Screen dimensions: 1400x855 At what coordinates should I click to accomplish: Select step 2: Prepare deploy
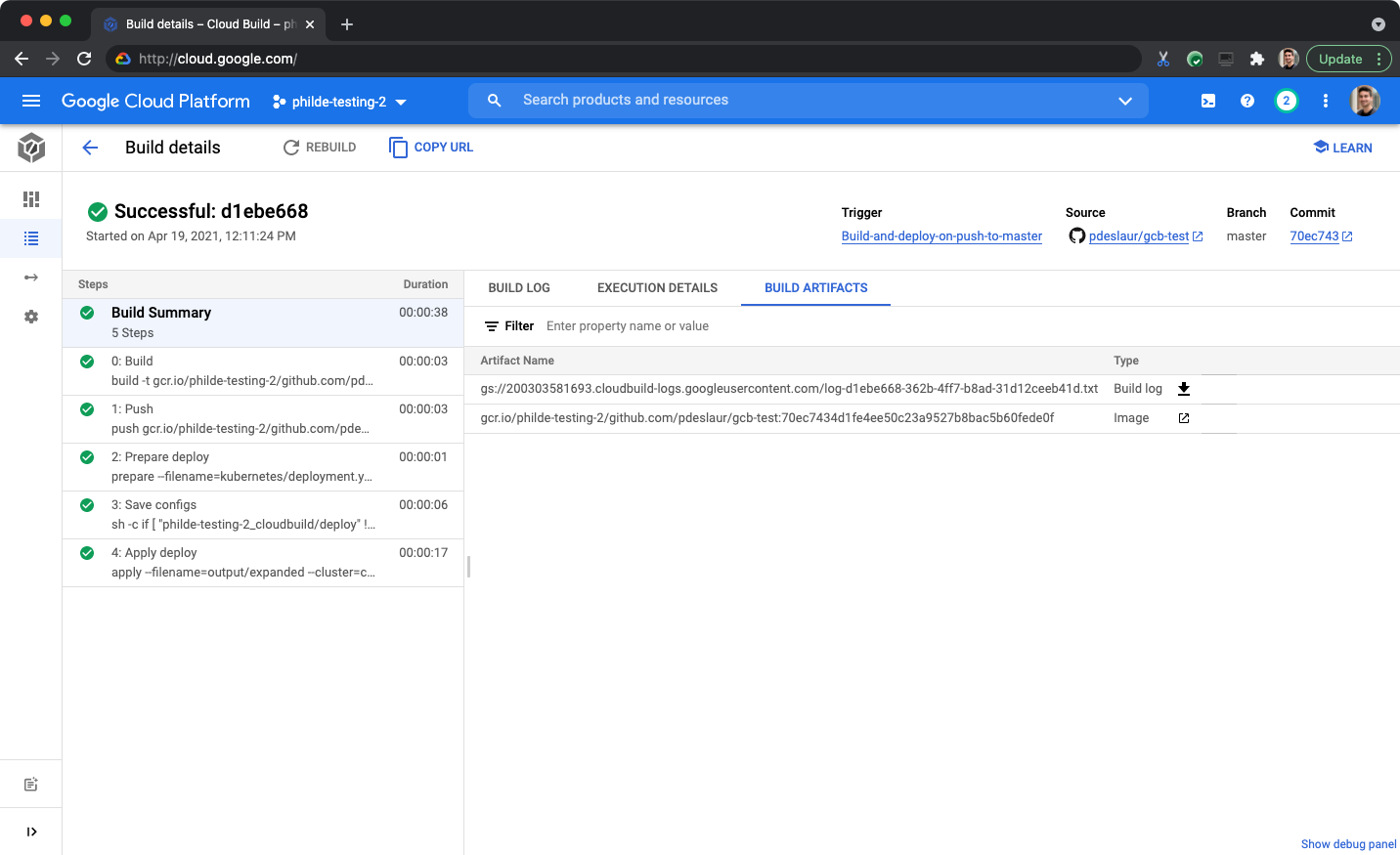[263, 467]
